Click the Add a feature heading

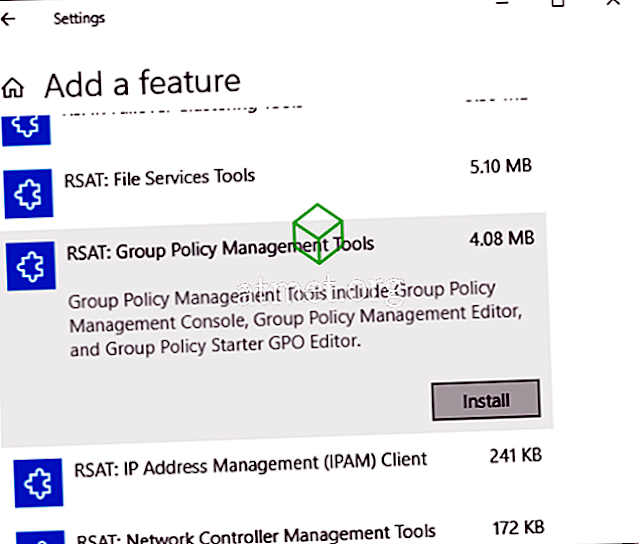(x=143, y=84)
